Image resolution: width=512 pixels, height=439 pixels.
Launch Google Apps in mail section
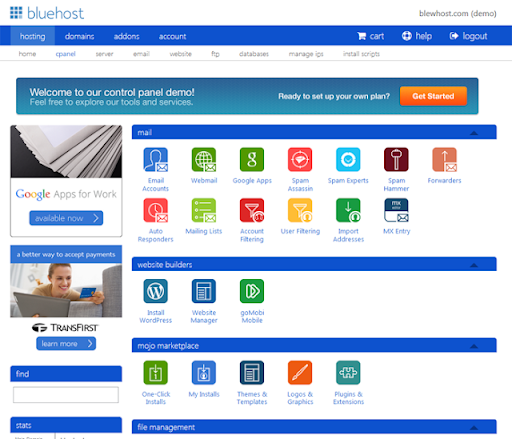tap(252, 160)
